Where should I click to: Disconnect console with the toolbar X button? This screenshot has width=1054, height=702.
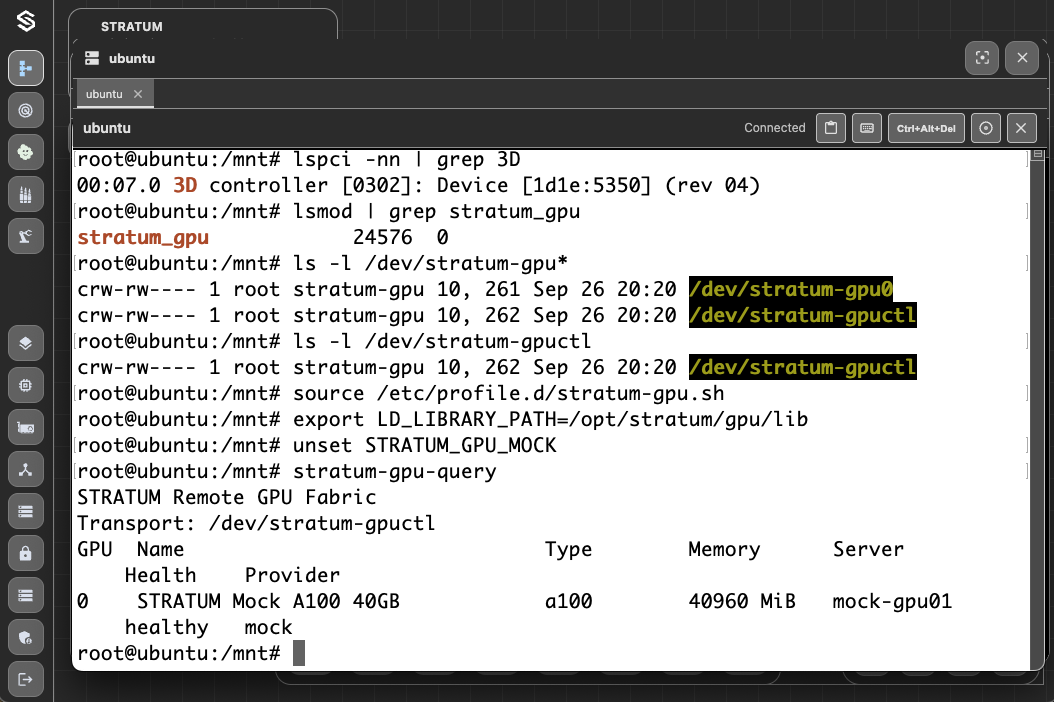point(1021,128)
